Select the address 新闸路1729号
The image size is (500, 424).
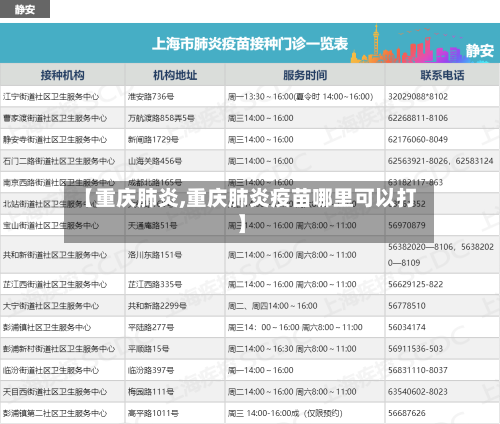(x=153, y=139)
